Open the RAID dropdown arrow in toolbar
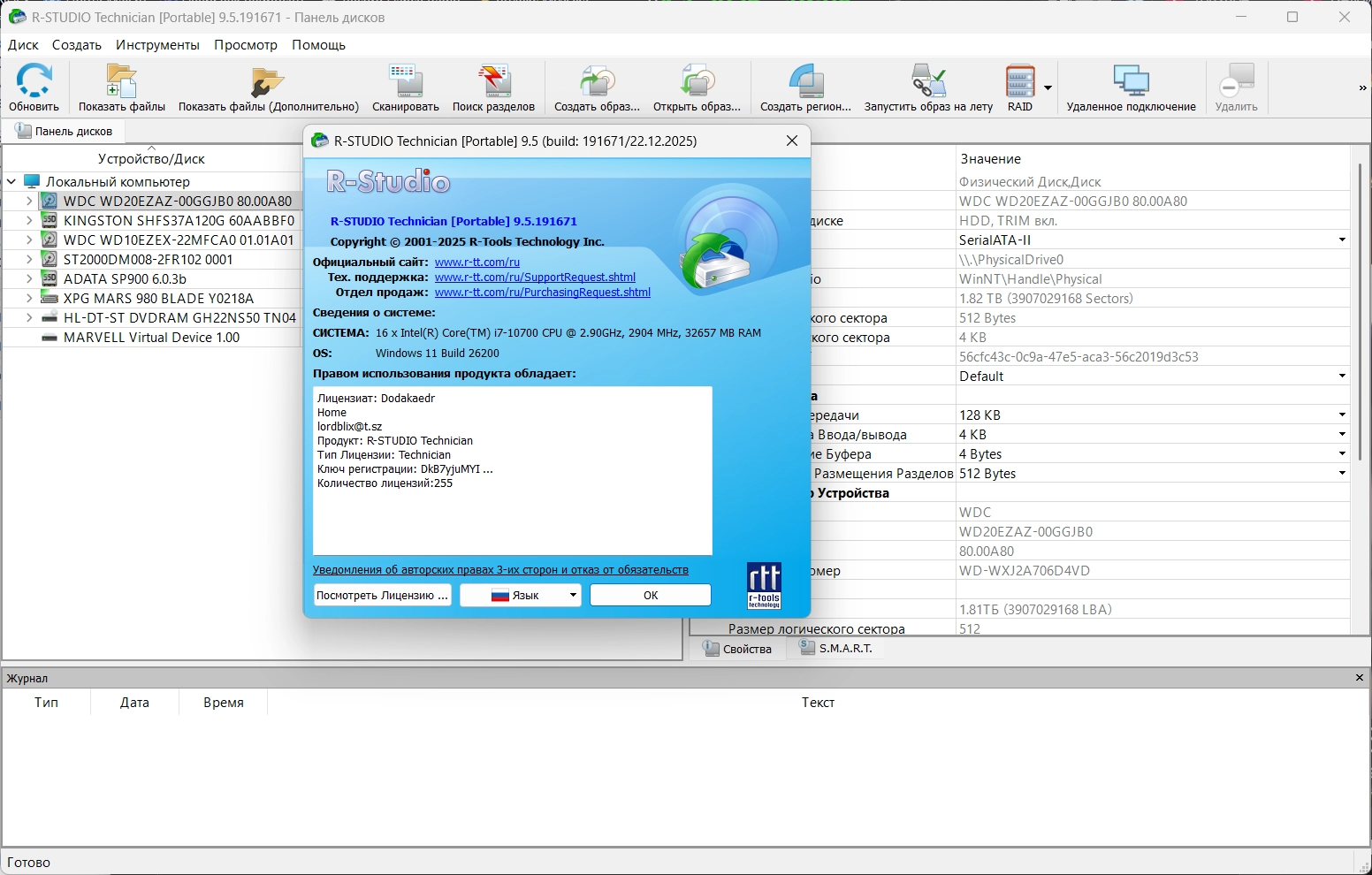The width and height of the screenshot is (1372, 875). coord(1048,87)
